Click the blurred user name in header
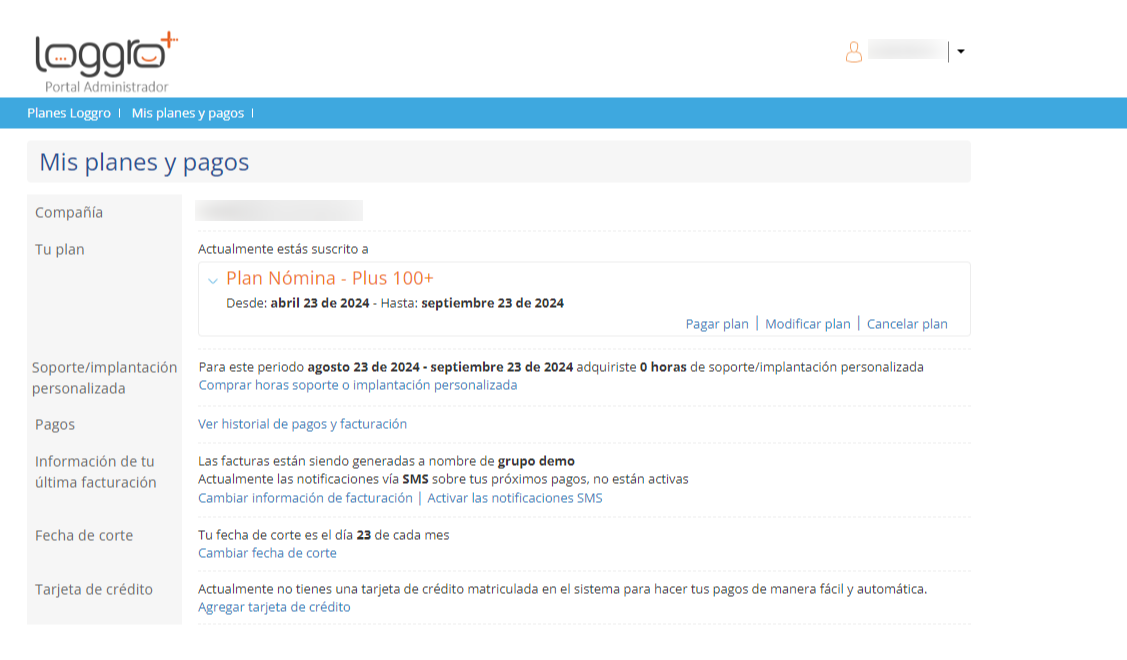 (907, 50)
